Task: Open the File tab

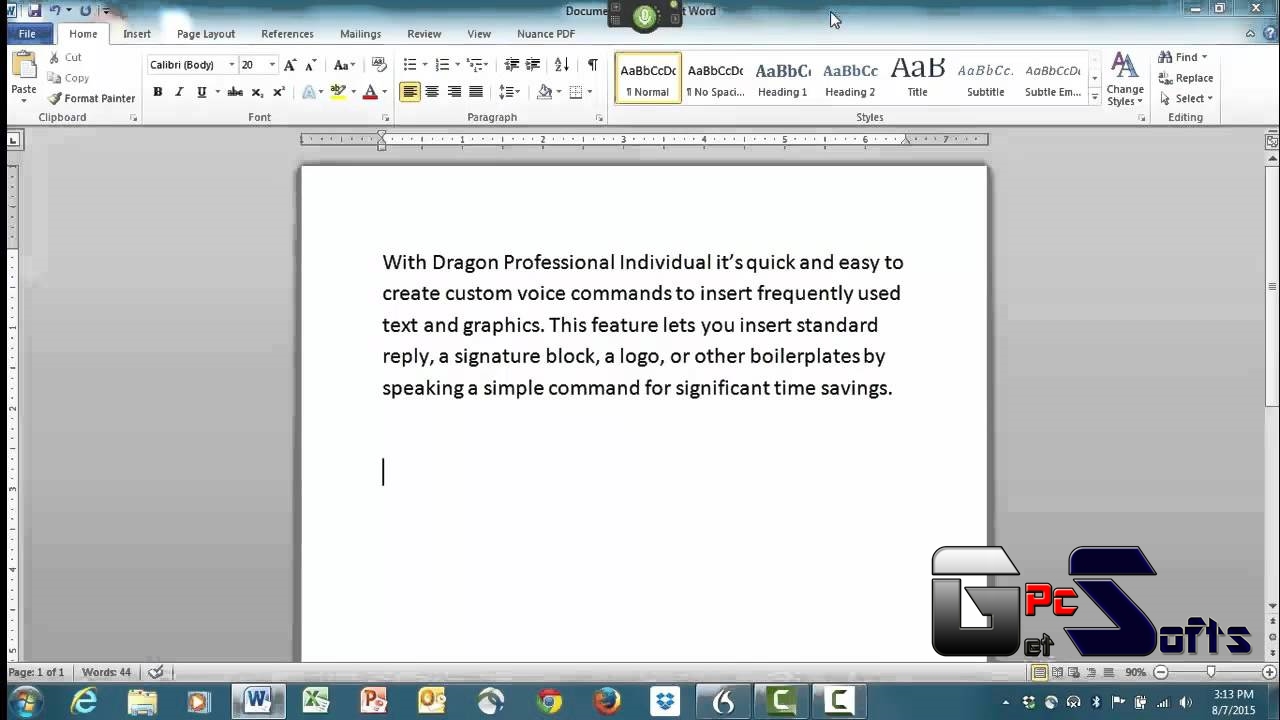Action: pyautogui.click(x=27, y=33)
